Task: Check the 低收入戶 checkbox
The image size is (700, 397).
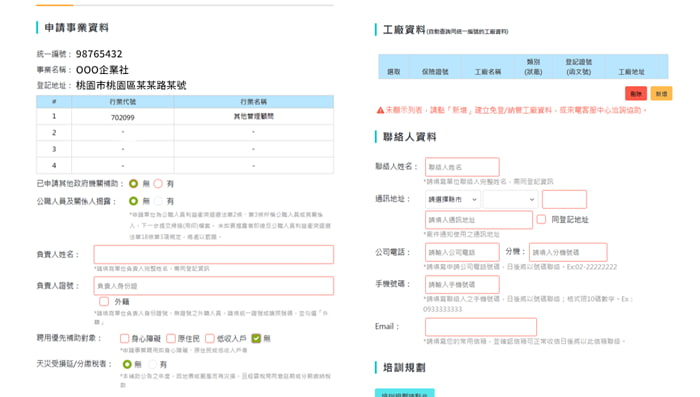Action: (x=210, y=338)
